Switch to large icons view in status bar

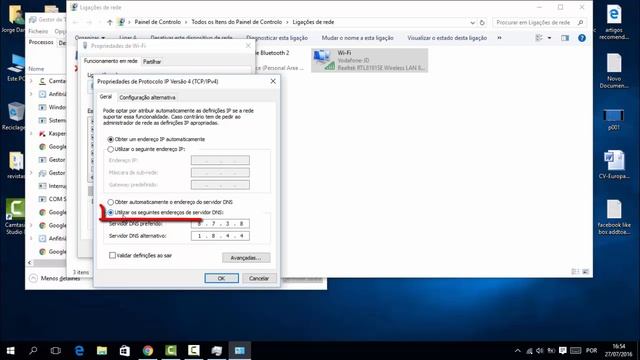585,272
